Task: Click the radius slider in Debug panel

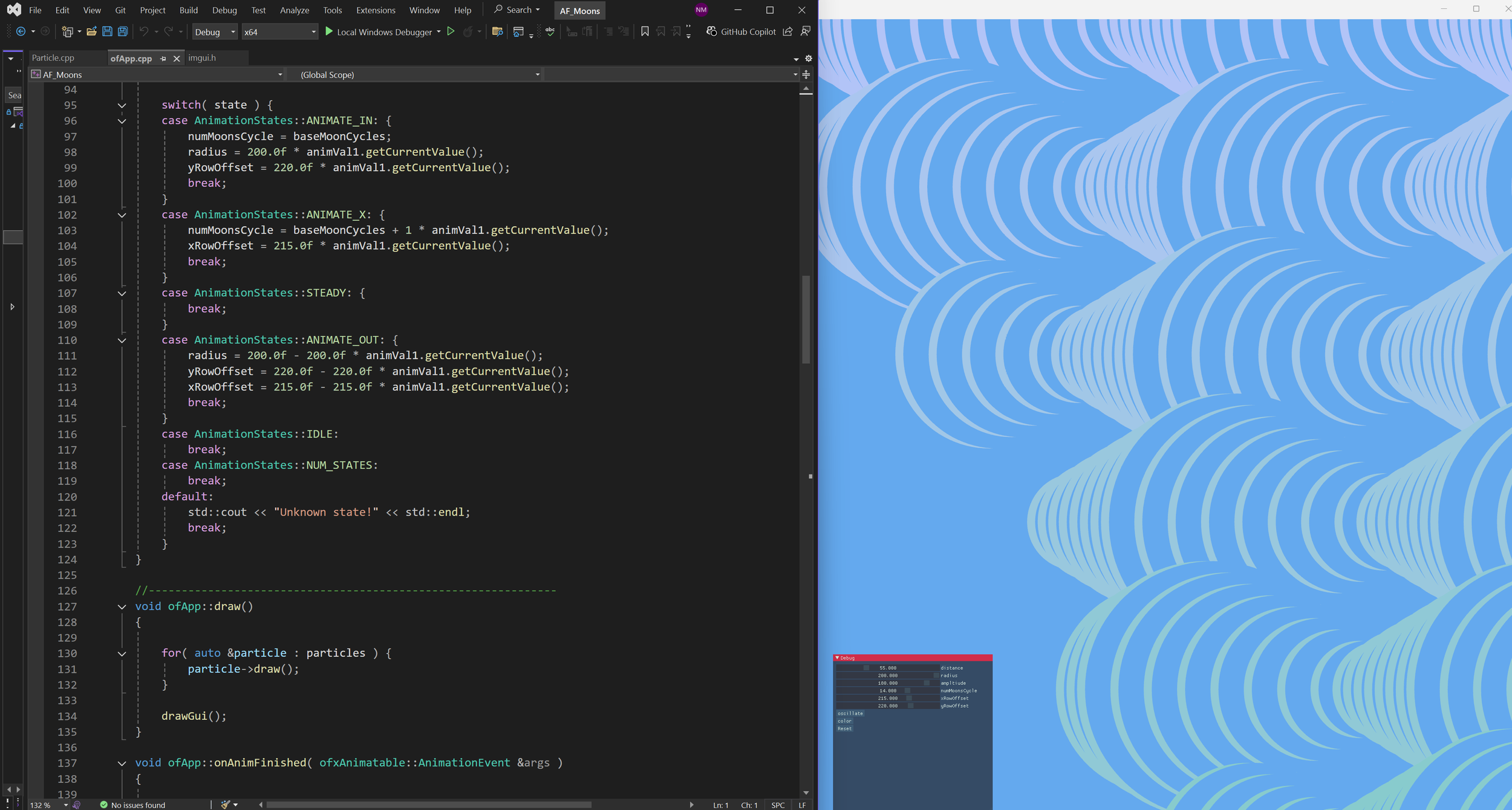Action: coord(887,675)
